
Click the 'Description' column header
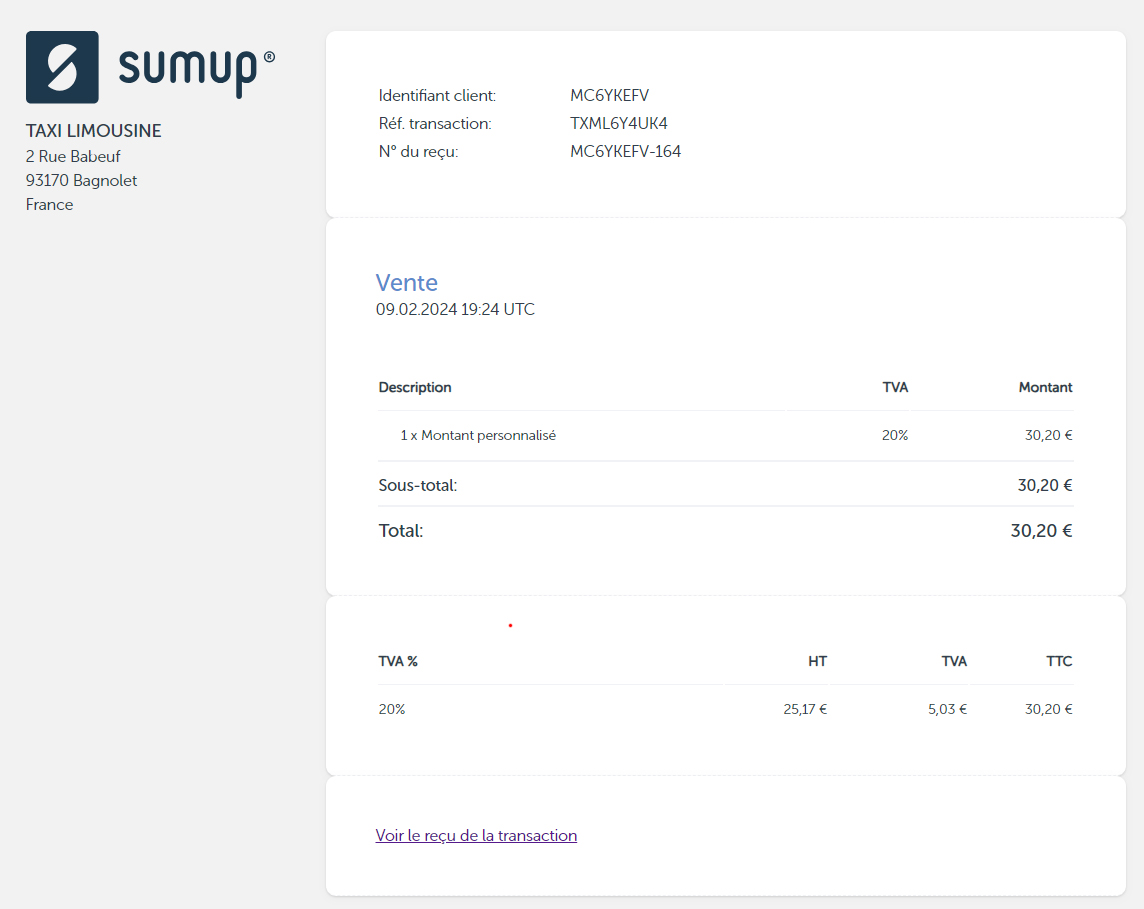tap(414, 387)
